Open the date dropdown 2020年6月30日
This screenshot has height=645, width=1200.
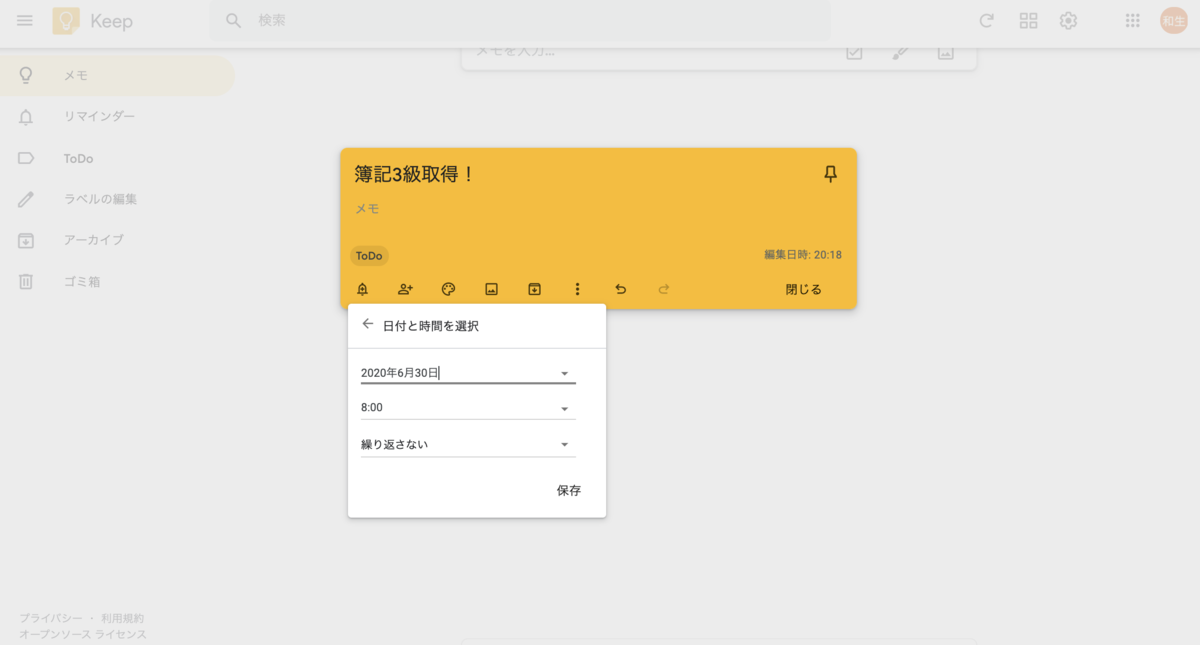(x=468, y=372)
